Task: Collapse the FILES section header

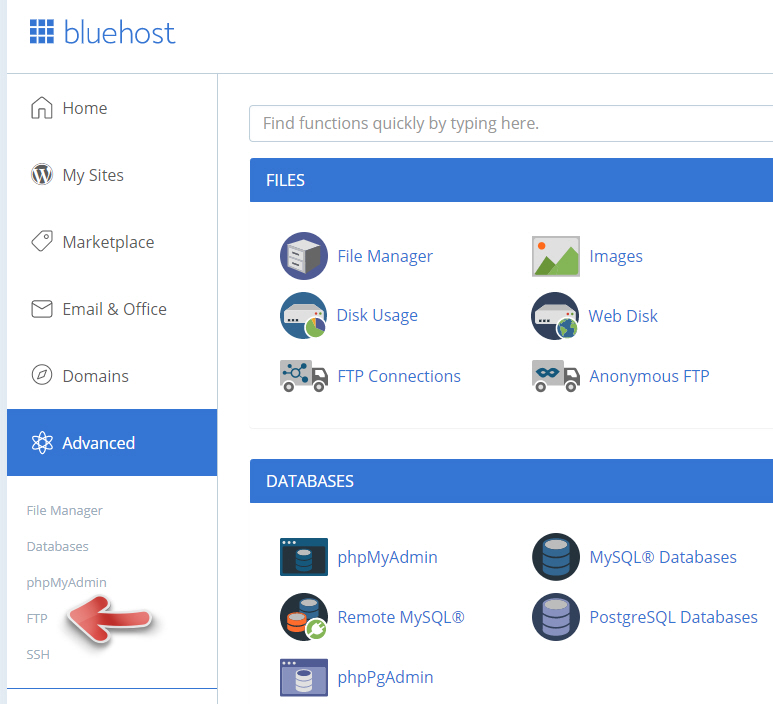Action: click(511, 180)
